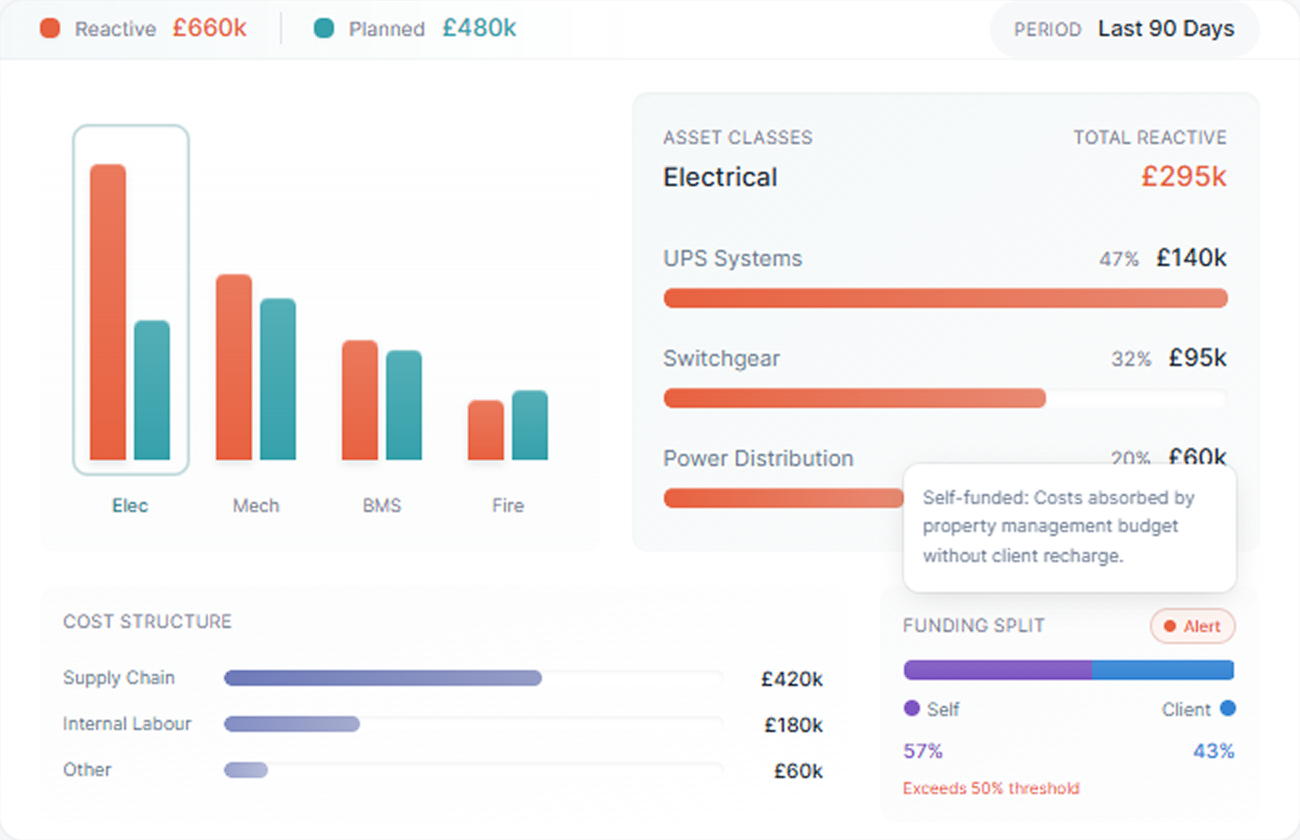
Task: Select the Elec bar group
Action: pyautogui.click(x=130, y=300)
